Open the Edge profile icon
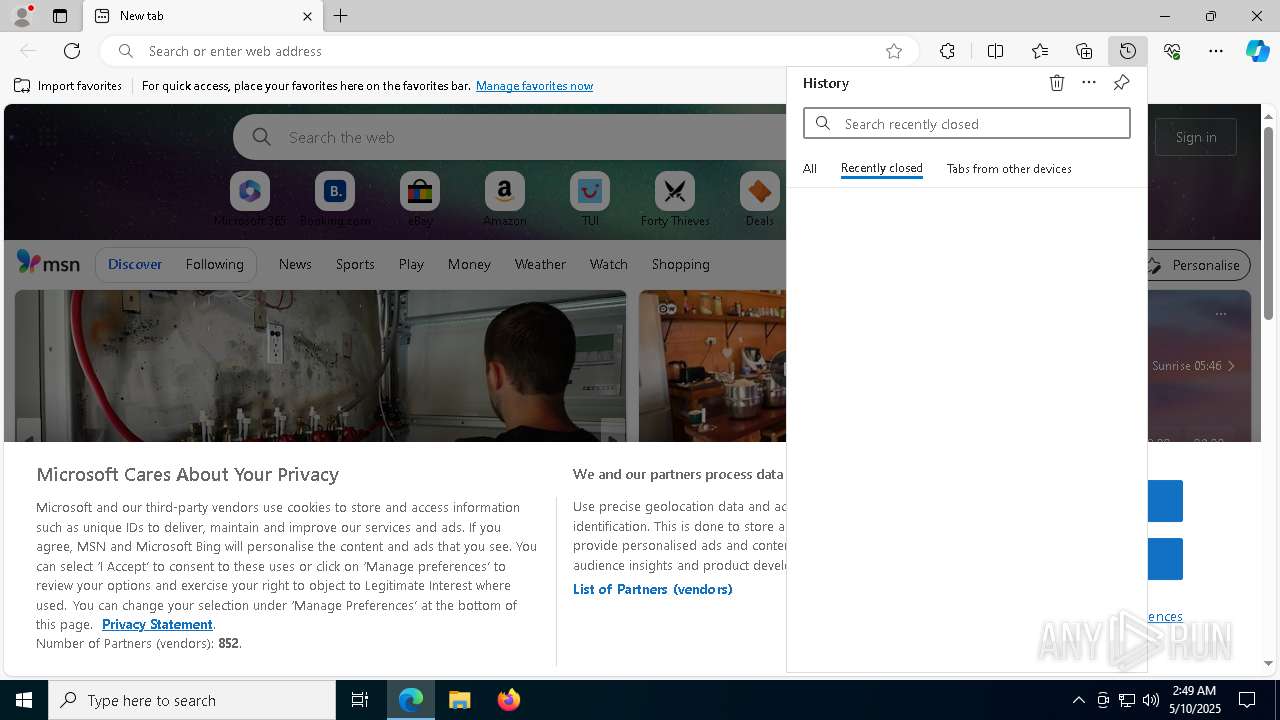Viewport: 1280px width, 720px height. pyautogui.click(x=21, y=16)
